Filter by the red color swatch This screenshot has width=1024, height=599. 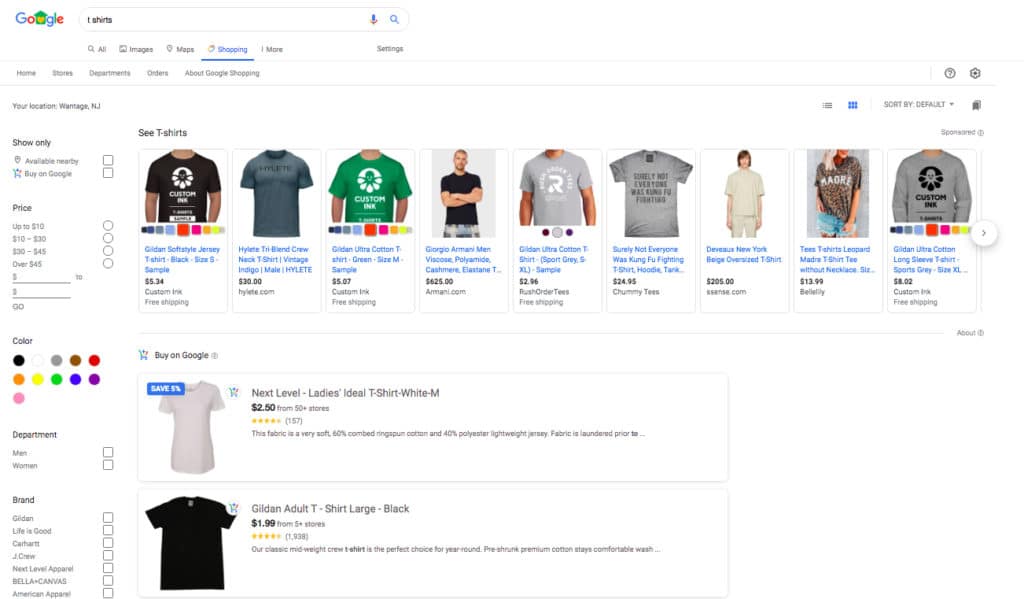click(x=94, y=360)
